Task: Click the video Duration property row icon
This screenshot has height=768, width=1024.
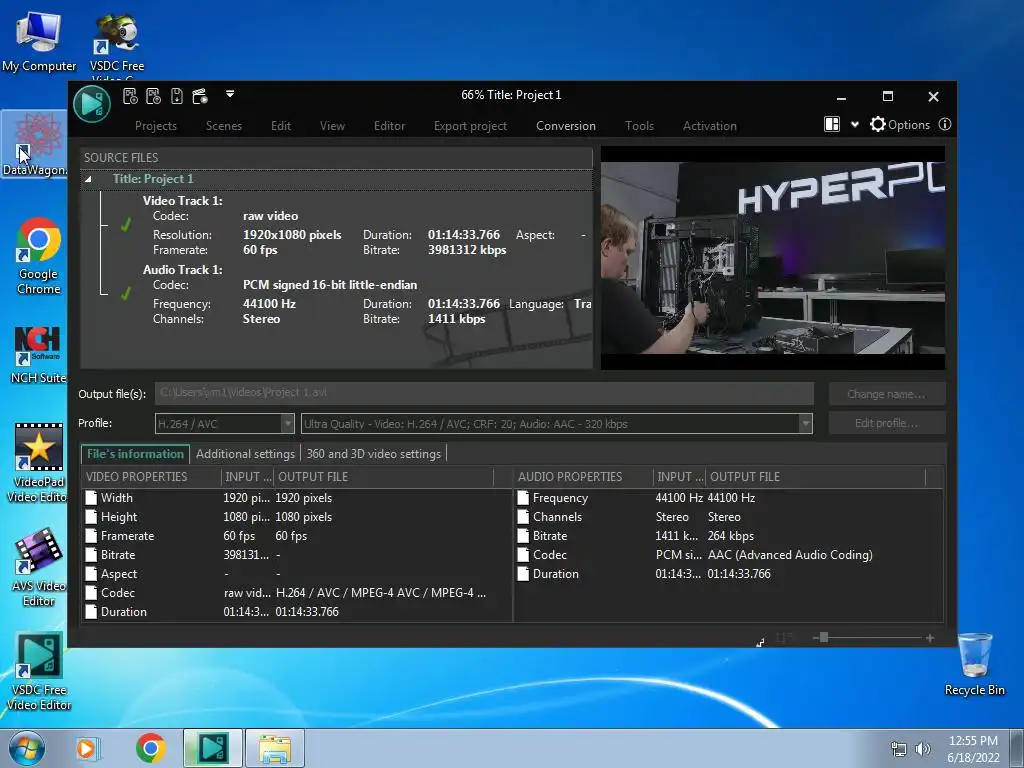Action: pyautogui.click(x=91, y=612)
